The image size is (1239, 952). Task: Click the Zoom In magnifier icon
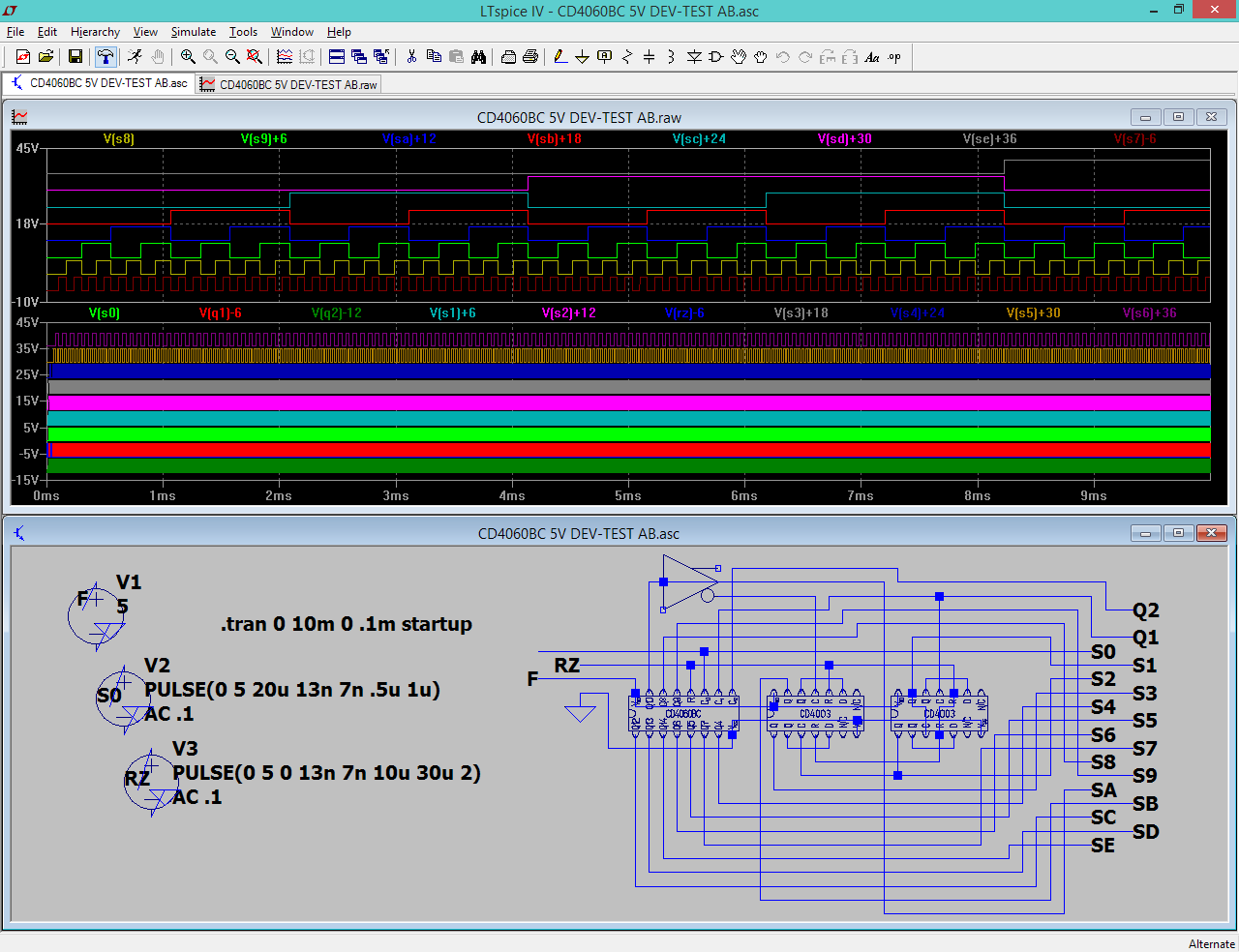[188, 57]
